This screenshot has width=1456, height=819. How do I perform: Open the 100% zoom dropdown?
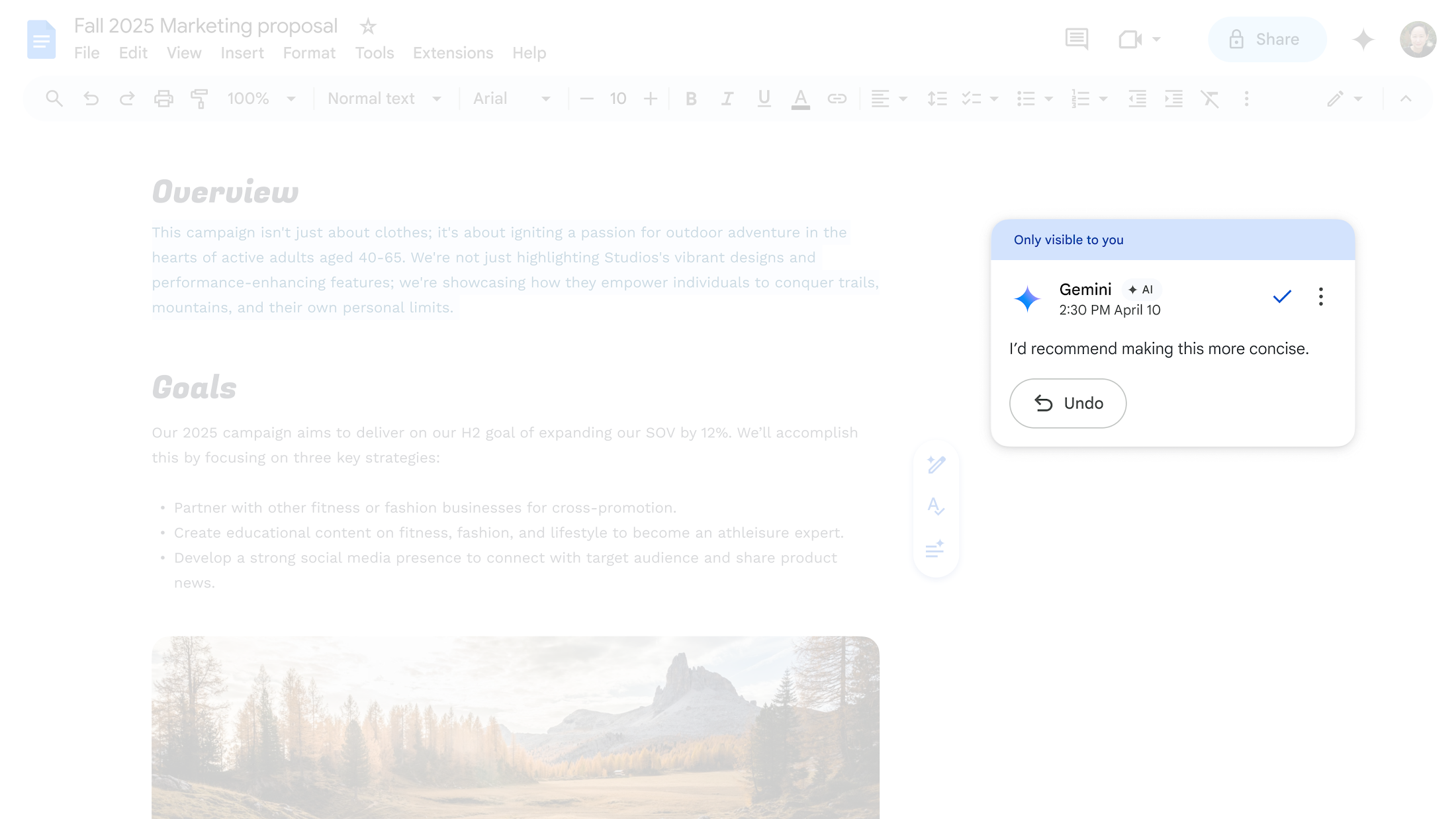click(261, 99)
